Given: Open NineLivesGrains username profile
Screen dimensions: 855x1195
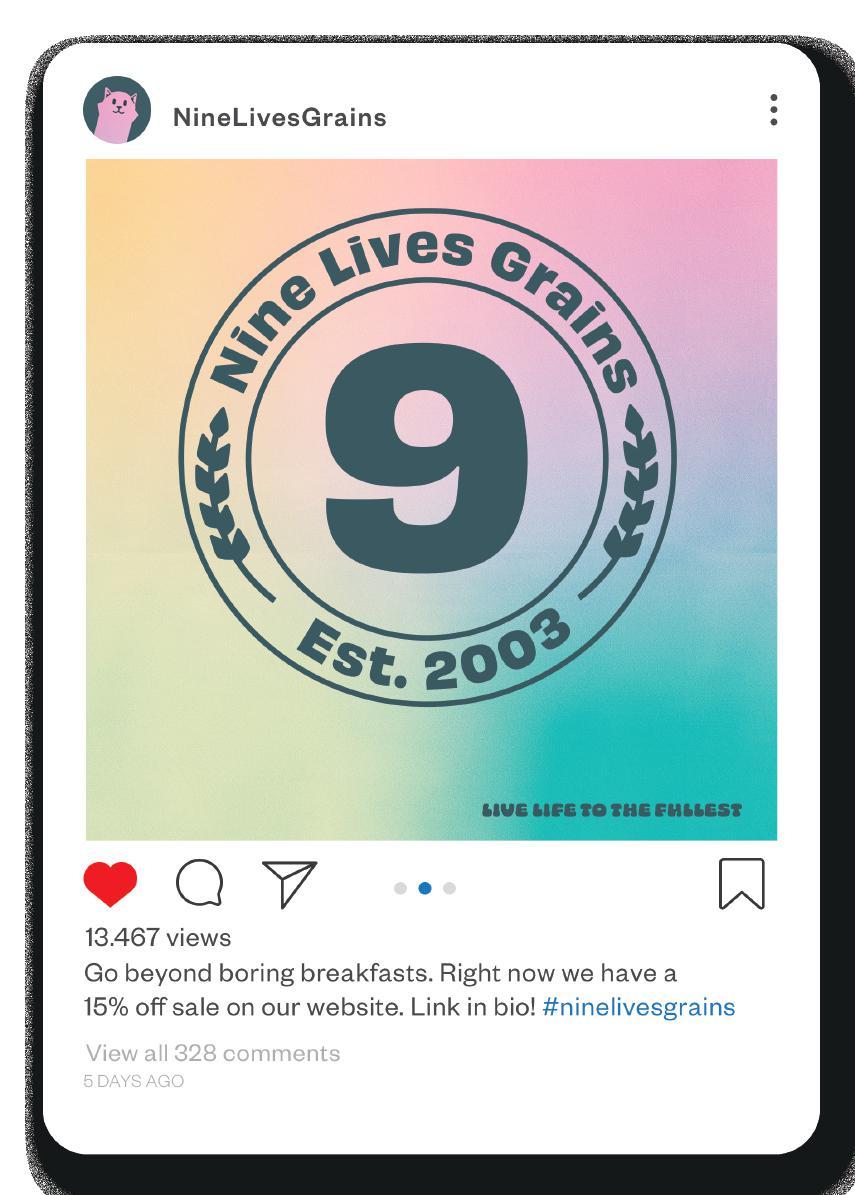Looking at the screenshot, I should pos(280,117).
